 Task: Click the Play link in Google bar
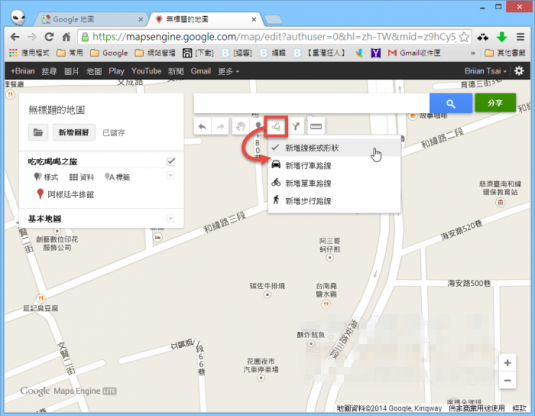(x=116, y=71)
